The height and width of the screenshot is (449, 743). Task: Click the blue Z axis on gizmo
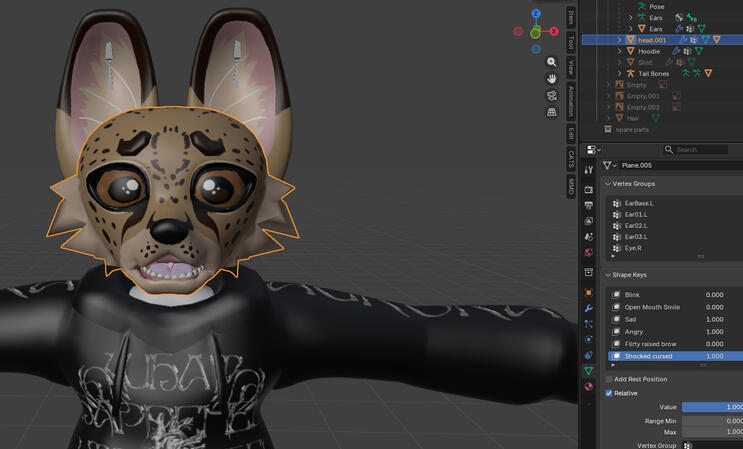pyautogui.click(x=536, y=13)
